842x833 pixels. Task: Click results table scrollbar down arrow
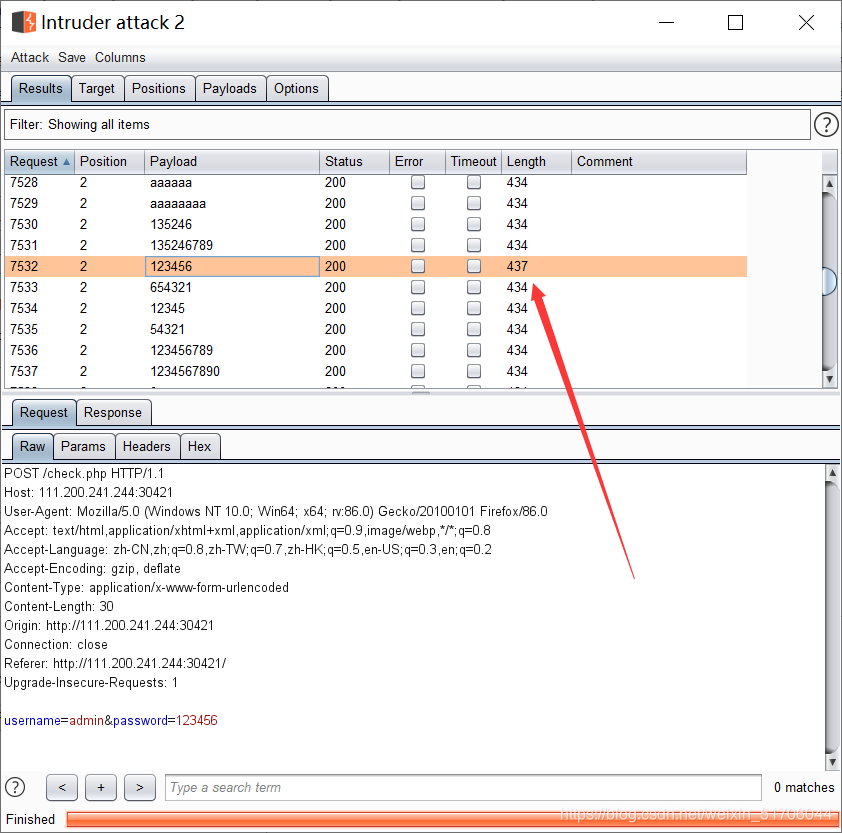point(830,379)
